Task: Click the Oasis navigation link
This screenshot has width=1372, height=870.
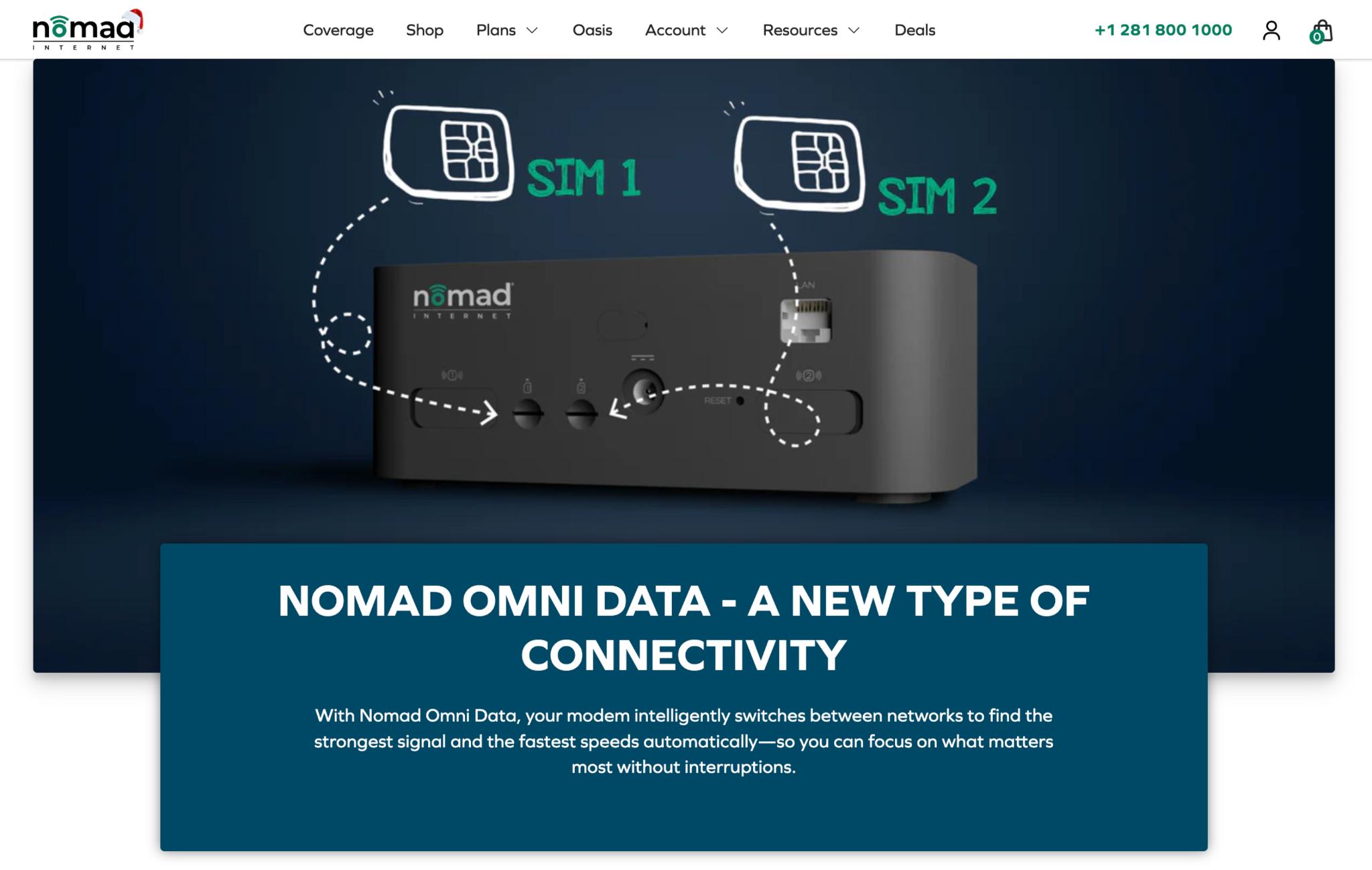Action: point(591,29)
